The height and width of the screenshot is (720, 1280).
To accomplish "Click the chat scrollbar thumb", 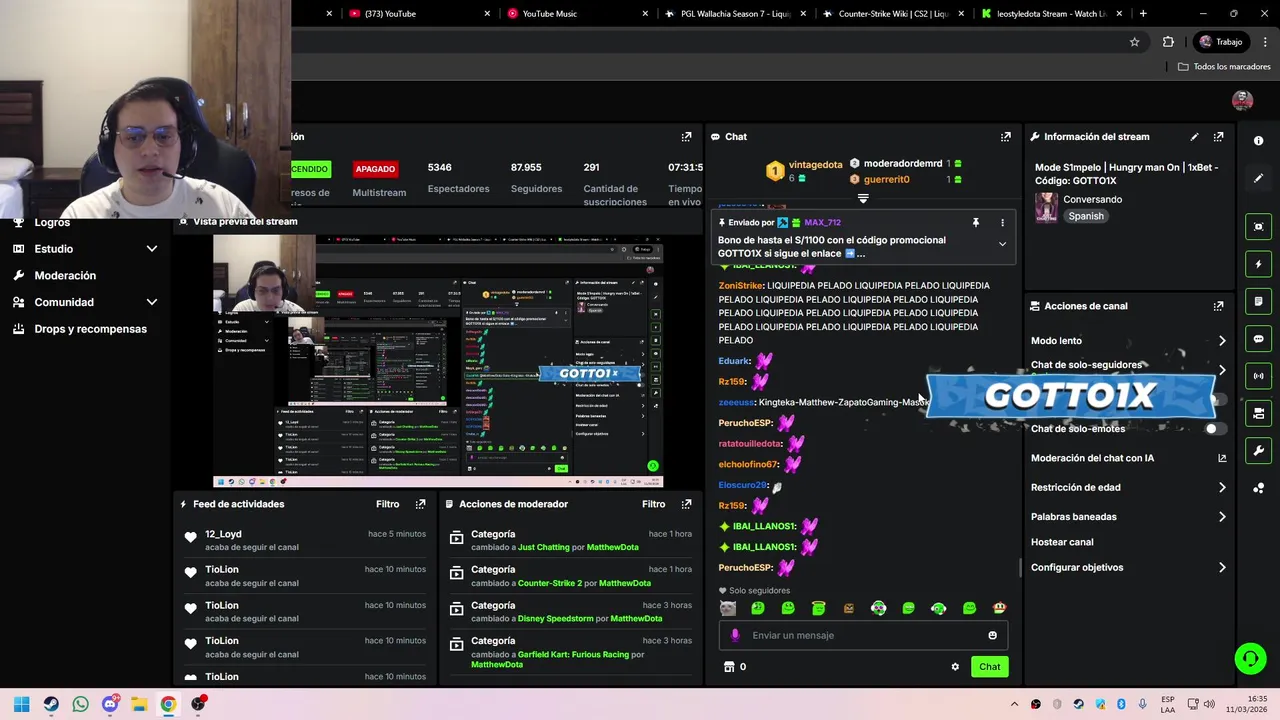I will [x=1020, y=567].
